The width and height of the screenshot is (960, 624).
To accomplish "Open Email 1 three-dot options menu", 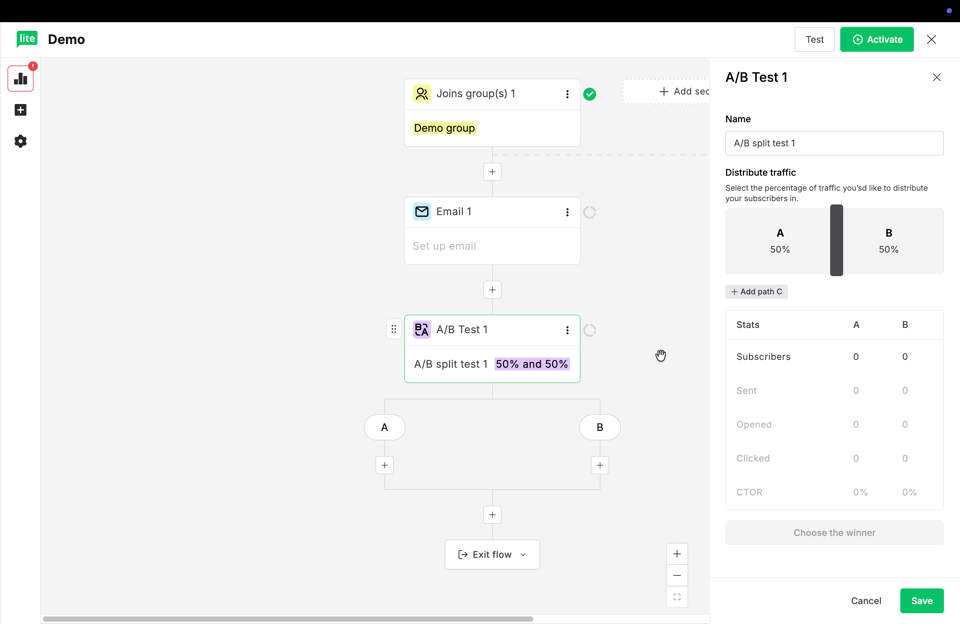I will point(567,212).
